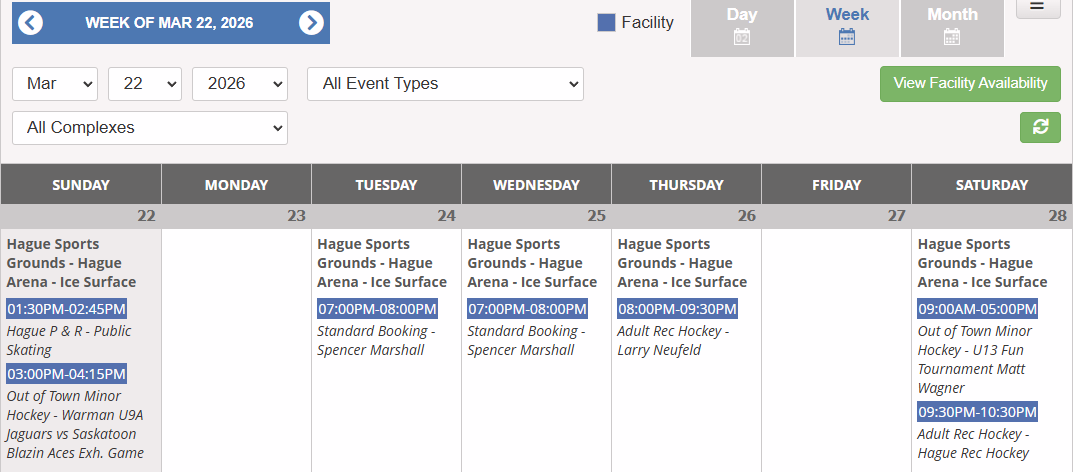Click the green refresh icon button

pyautogui.click(x=1040, y=127)
